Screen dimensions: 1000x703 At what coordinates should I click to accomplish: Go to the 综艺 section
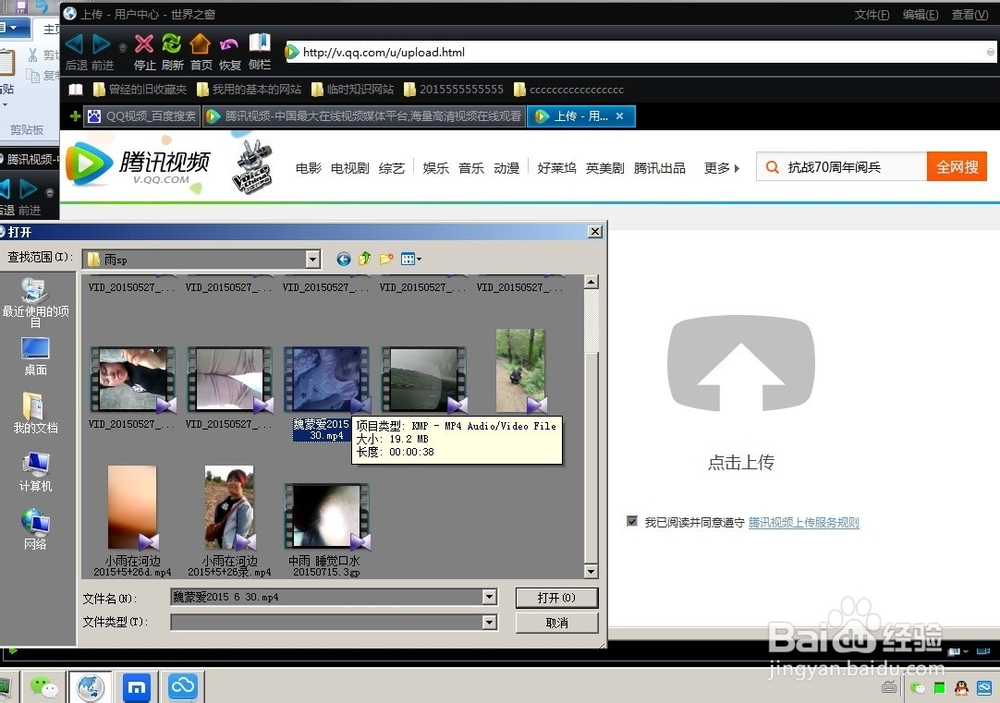pyautogui.click(x=392, y=168)
